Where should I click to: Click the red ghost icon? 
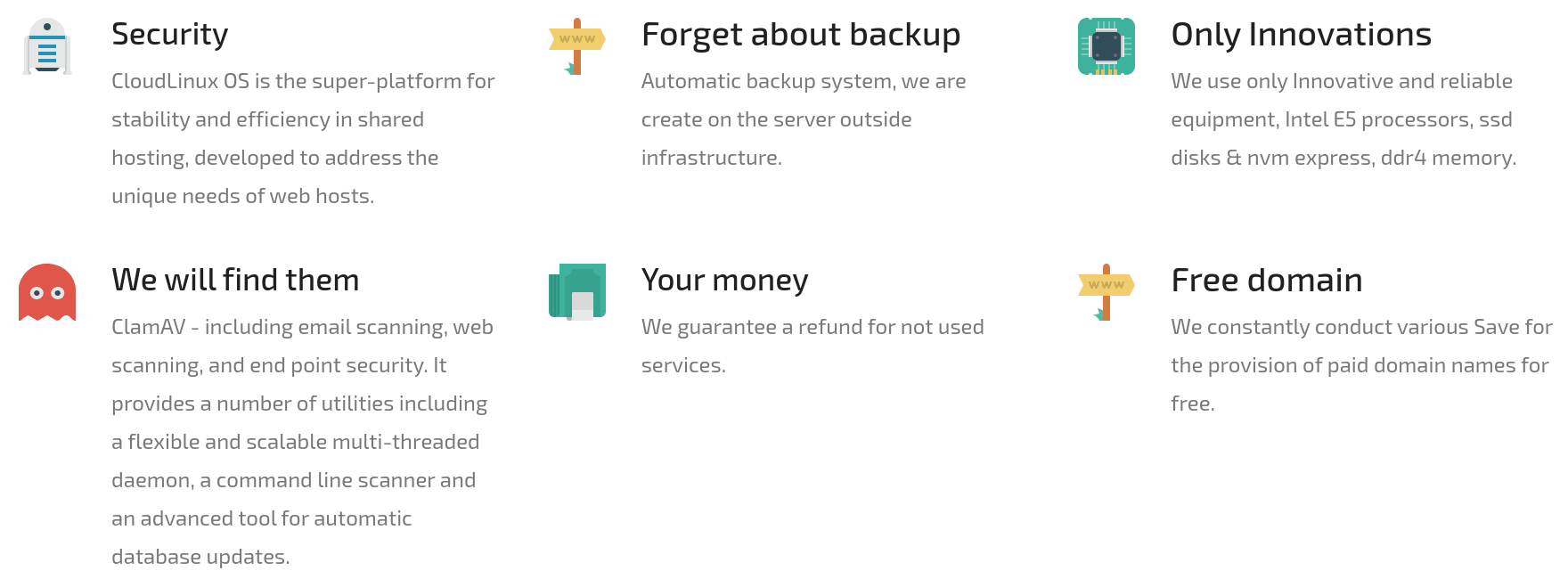coord(47,292)
